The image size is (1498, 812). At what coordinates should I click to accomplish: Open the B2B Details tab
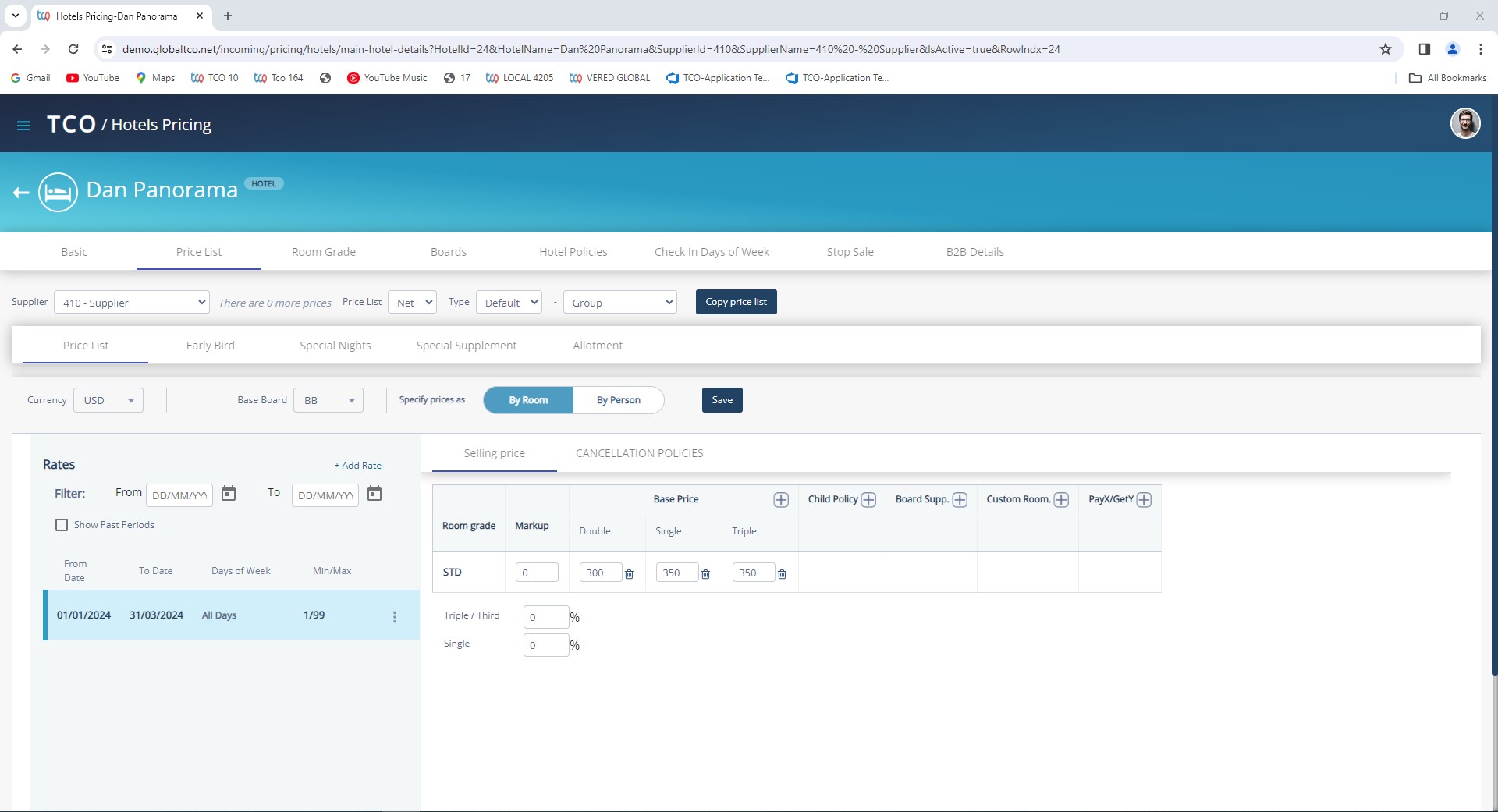[x=975, y=252]
